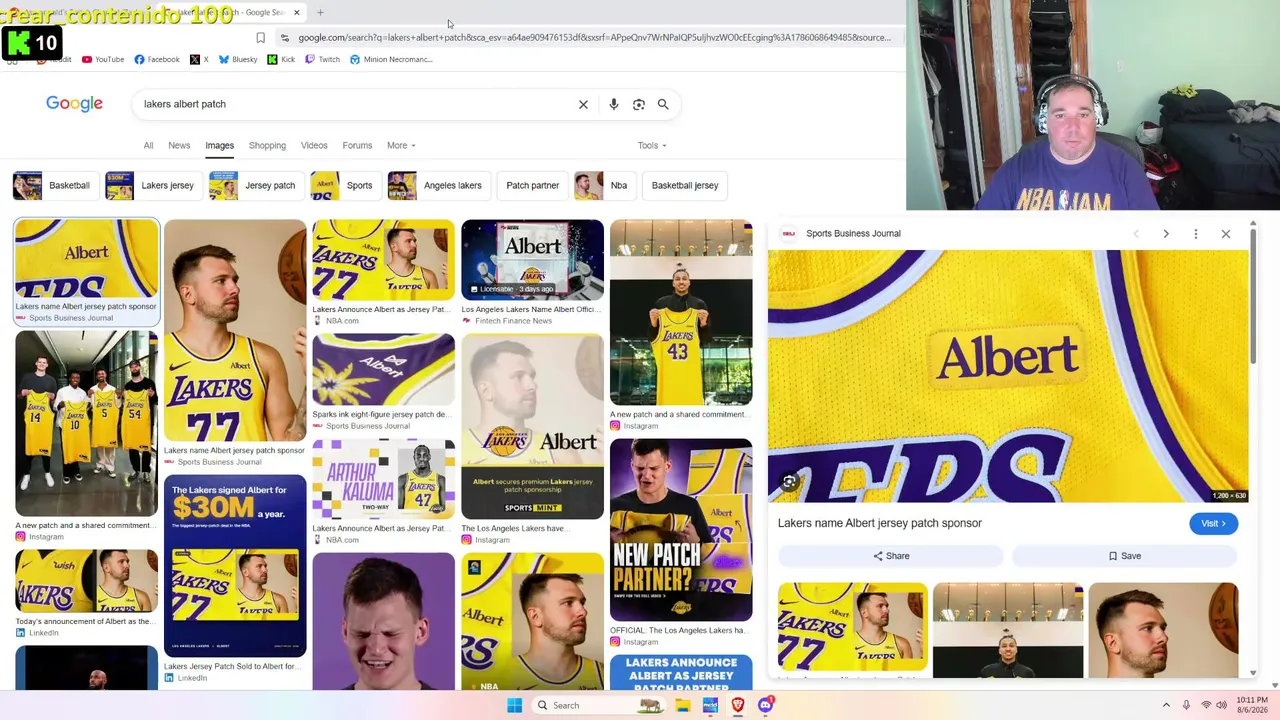Filter images by the Basketball jersey chip
The width and height of the screenshot is (1280, 720).
pyautogui.click(x=685, y=185)
